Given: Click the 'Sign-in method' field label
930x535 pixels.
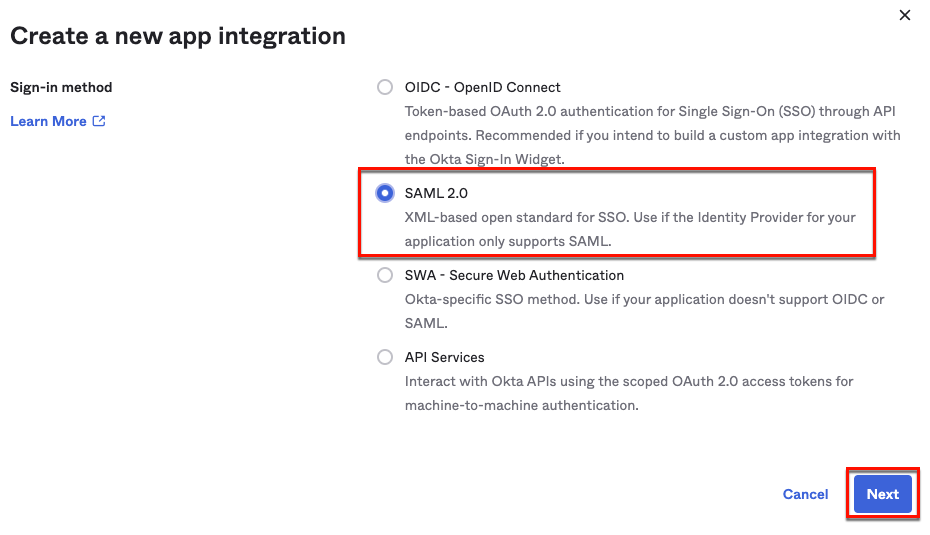Looking at the screenshot, I should click(61, 87).
